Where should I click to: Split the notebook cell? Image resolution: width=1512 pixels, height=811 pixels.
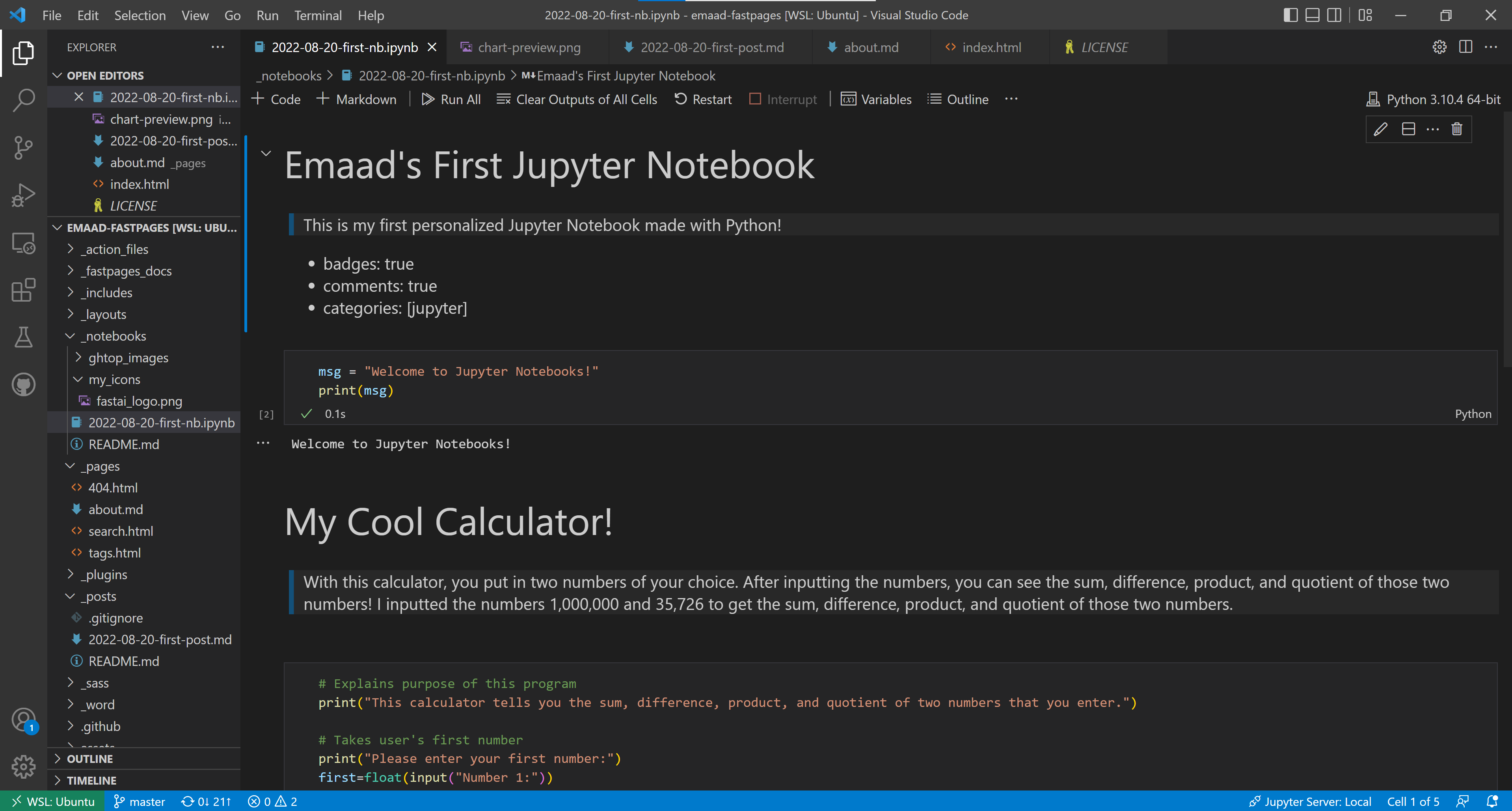1408,129
